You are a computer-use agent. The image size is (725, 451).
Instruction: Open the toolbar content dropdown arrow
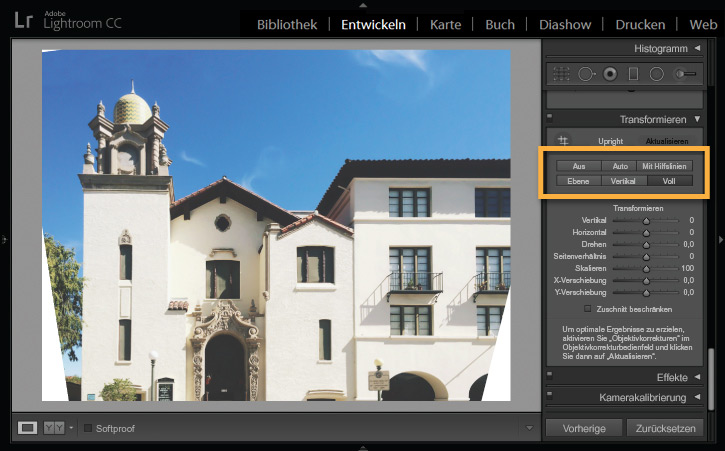click(x=530, y=428)
